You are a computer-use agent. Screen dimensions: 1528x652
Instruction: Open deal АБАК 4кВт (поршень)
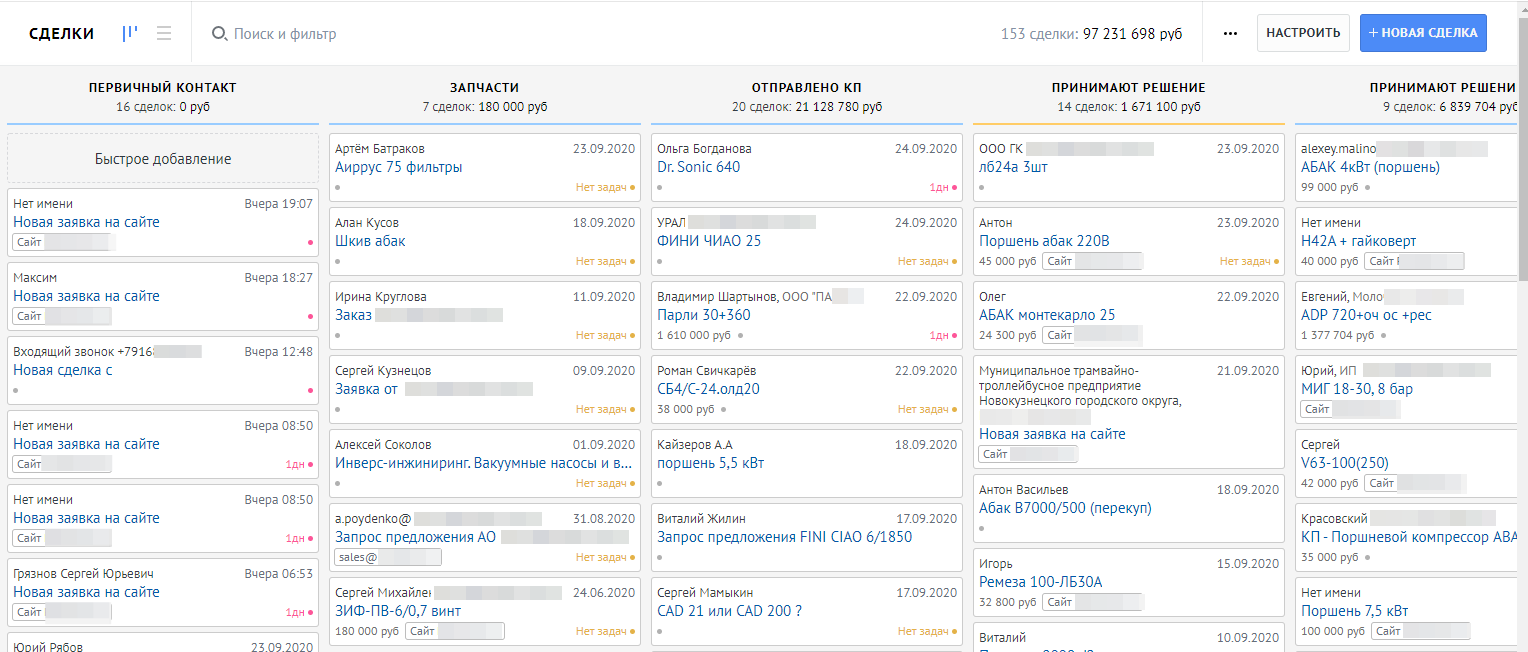point(1370,167)
